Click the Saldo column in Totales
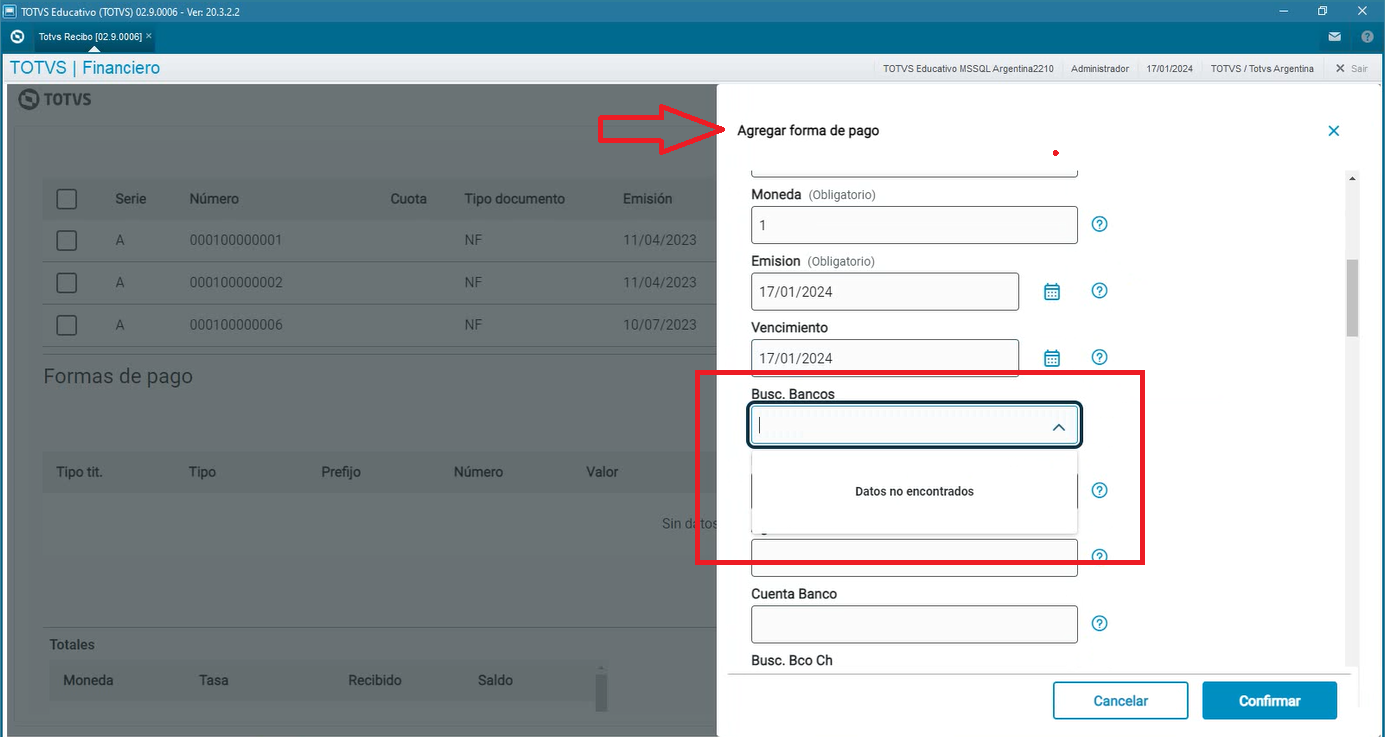 pyautogui.click(x=495, y=680)
